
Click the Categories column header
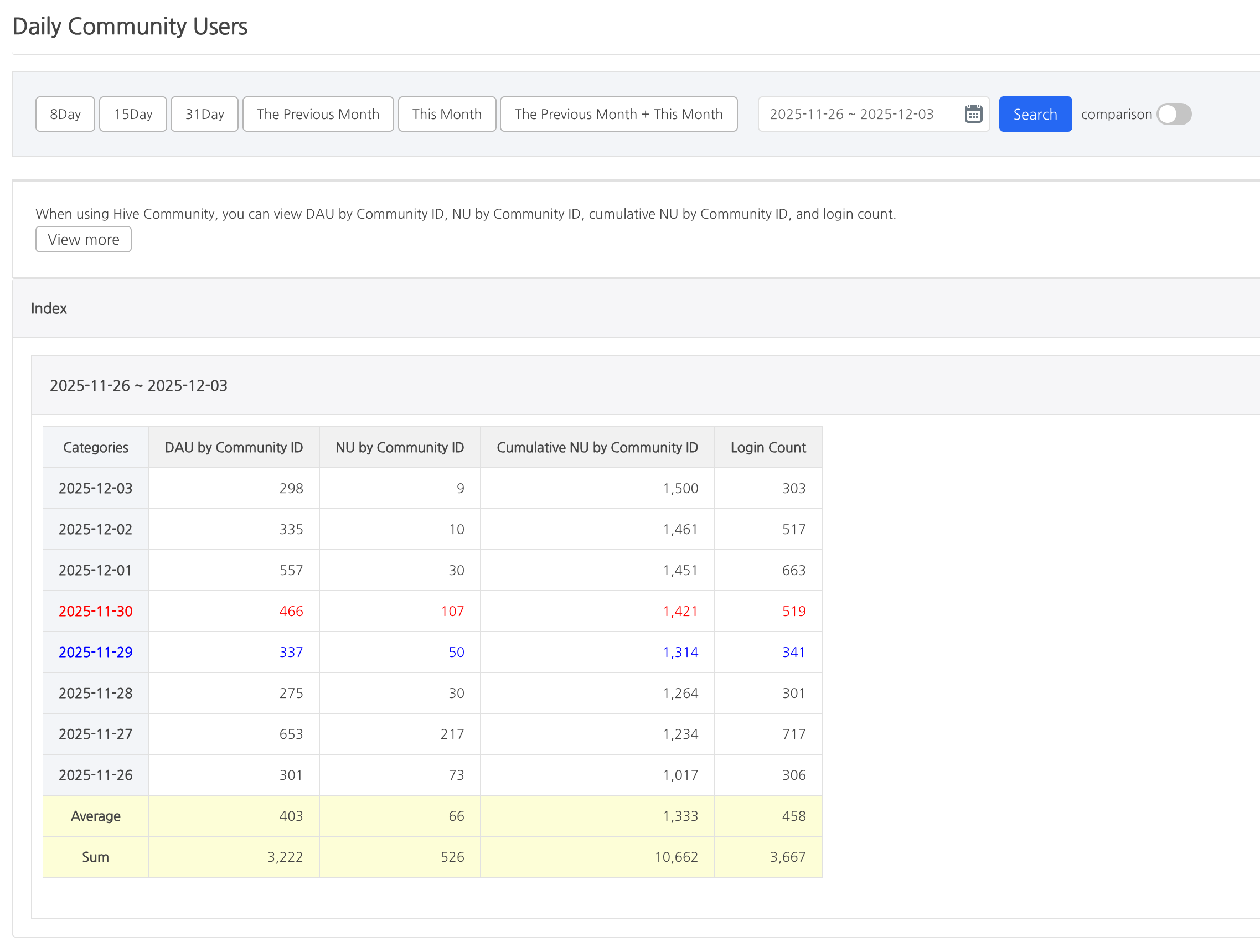pos(96,448)
